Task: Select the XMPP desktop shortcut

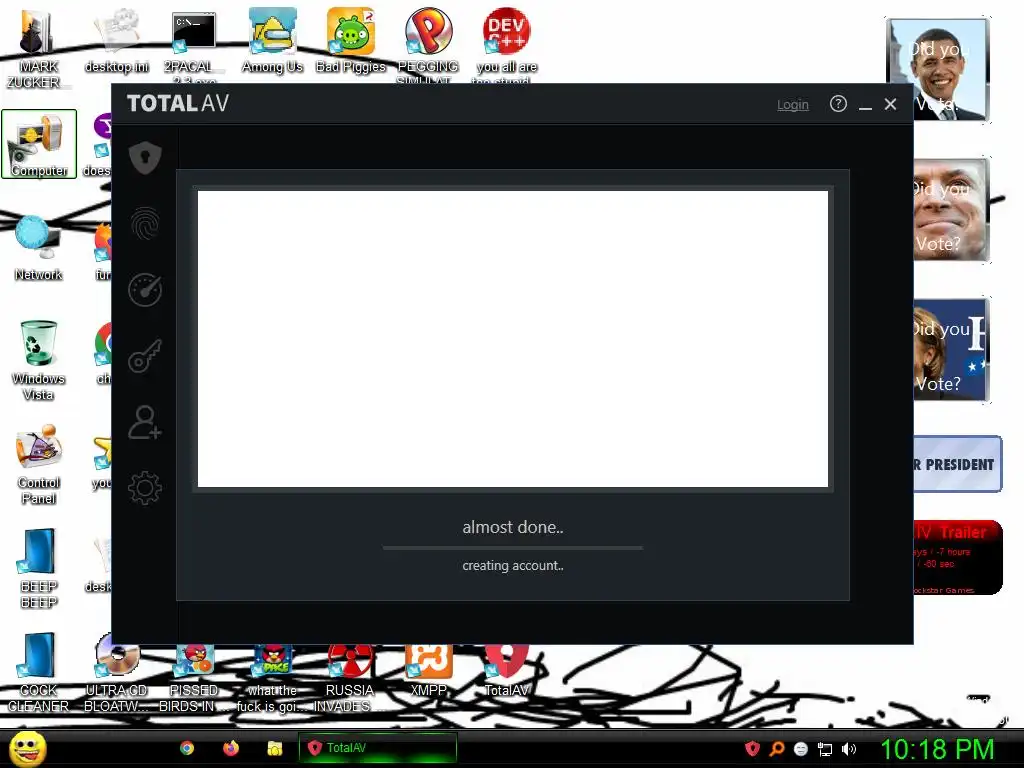Action: [428, 671]
